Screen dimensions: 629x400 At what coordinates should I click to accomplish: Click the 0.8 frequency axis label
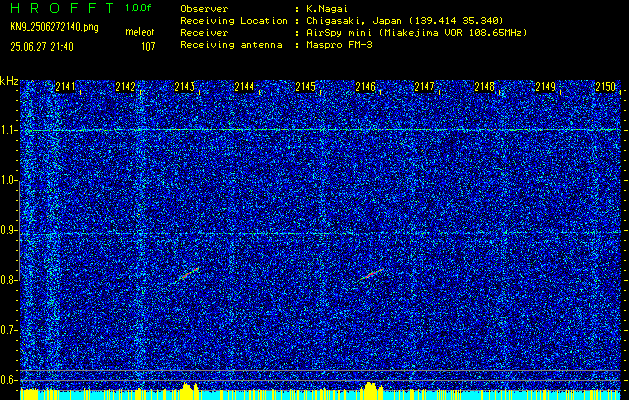click(x=9, y=280)
